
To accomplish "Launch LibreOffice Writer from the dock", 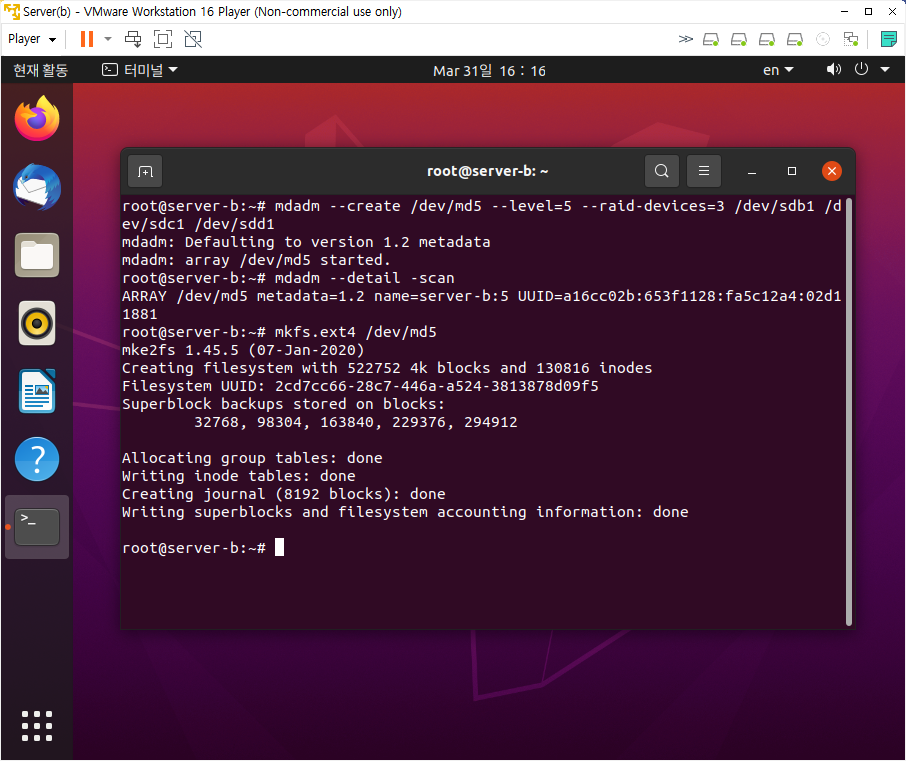I will pos(37,391).
